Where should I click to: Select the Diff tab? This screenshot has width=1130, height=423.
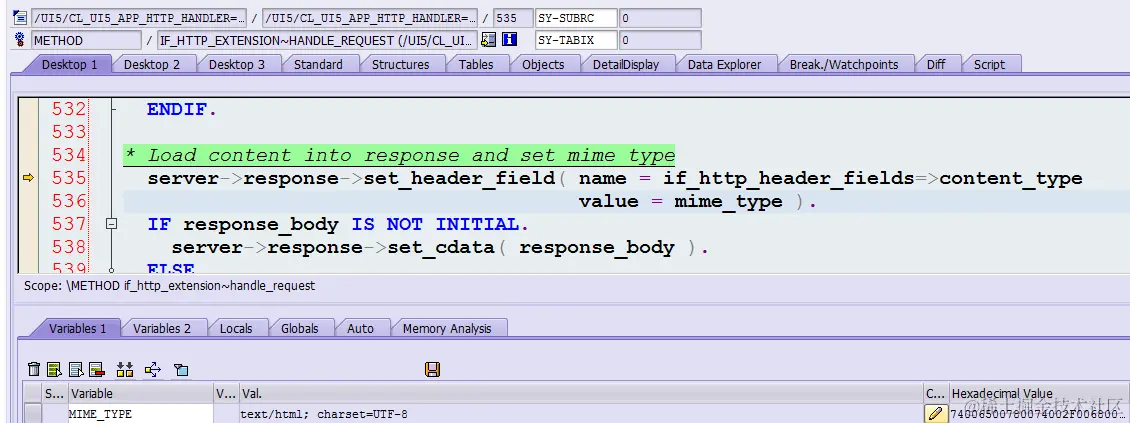pyautogui.click(x=936, y=64)
